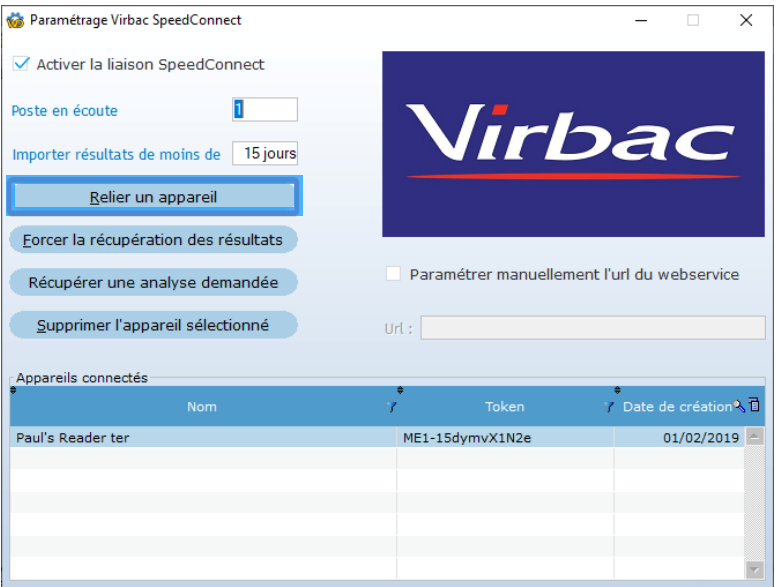776x587 pixels.
Task: Click the Poste en écoute field
Action: click(x=265, y=109)
